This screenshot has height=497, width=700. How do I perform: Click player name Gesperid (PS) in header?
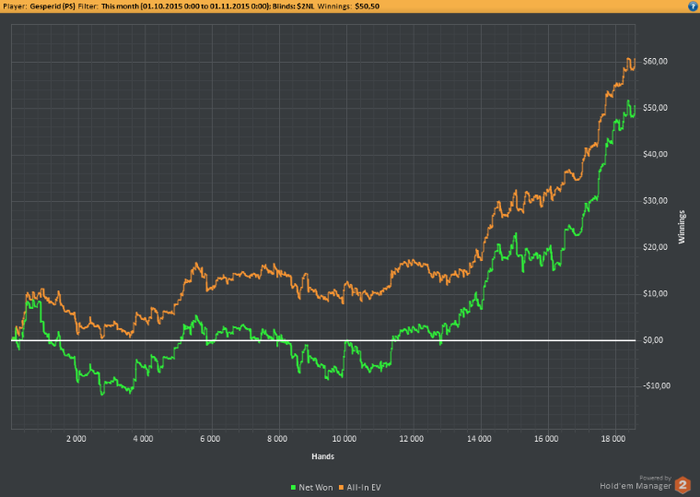53,6
